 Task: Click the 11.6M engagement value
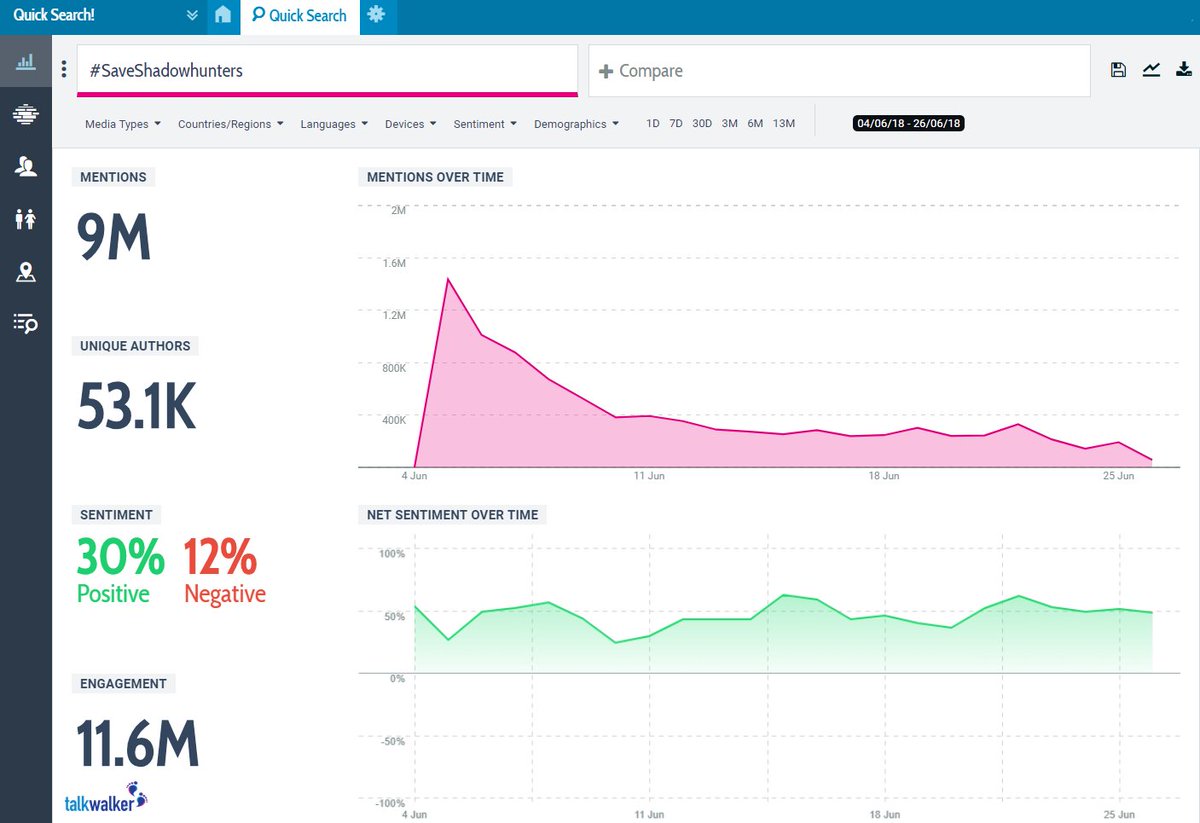pos(138,744)
